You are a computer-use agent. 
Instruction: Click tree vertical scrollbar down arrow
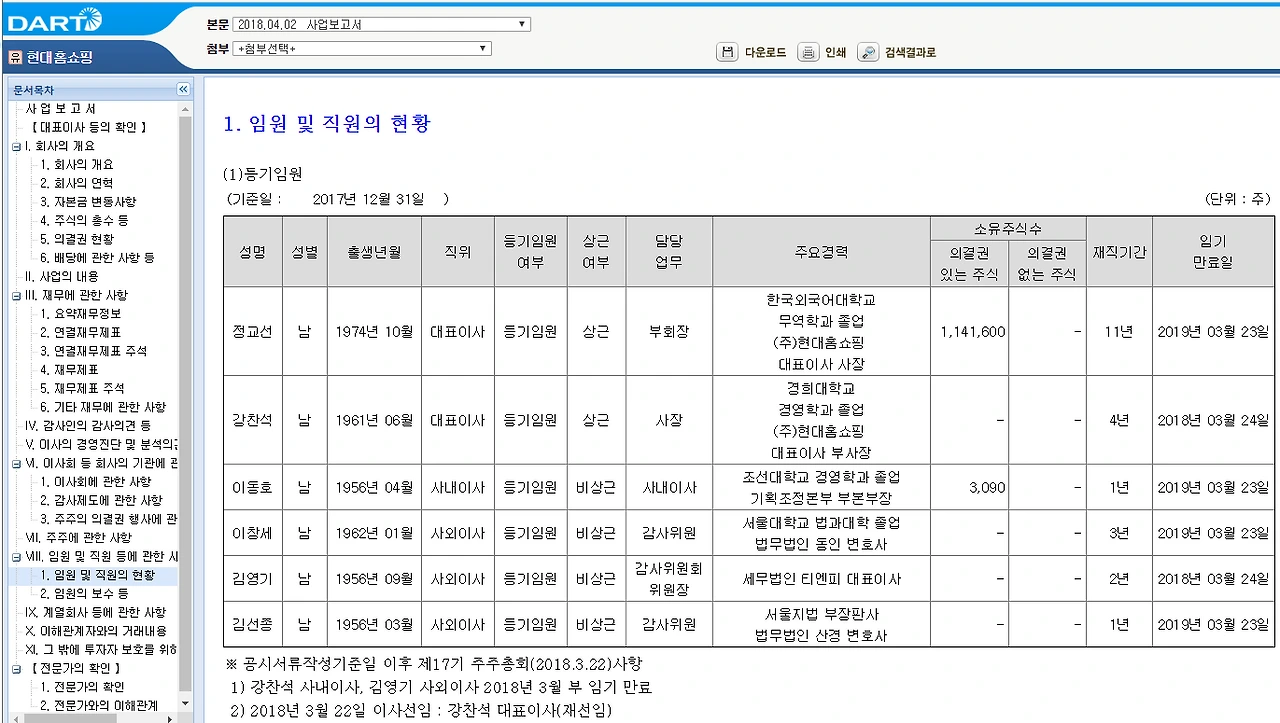(x=184, y=704)
